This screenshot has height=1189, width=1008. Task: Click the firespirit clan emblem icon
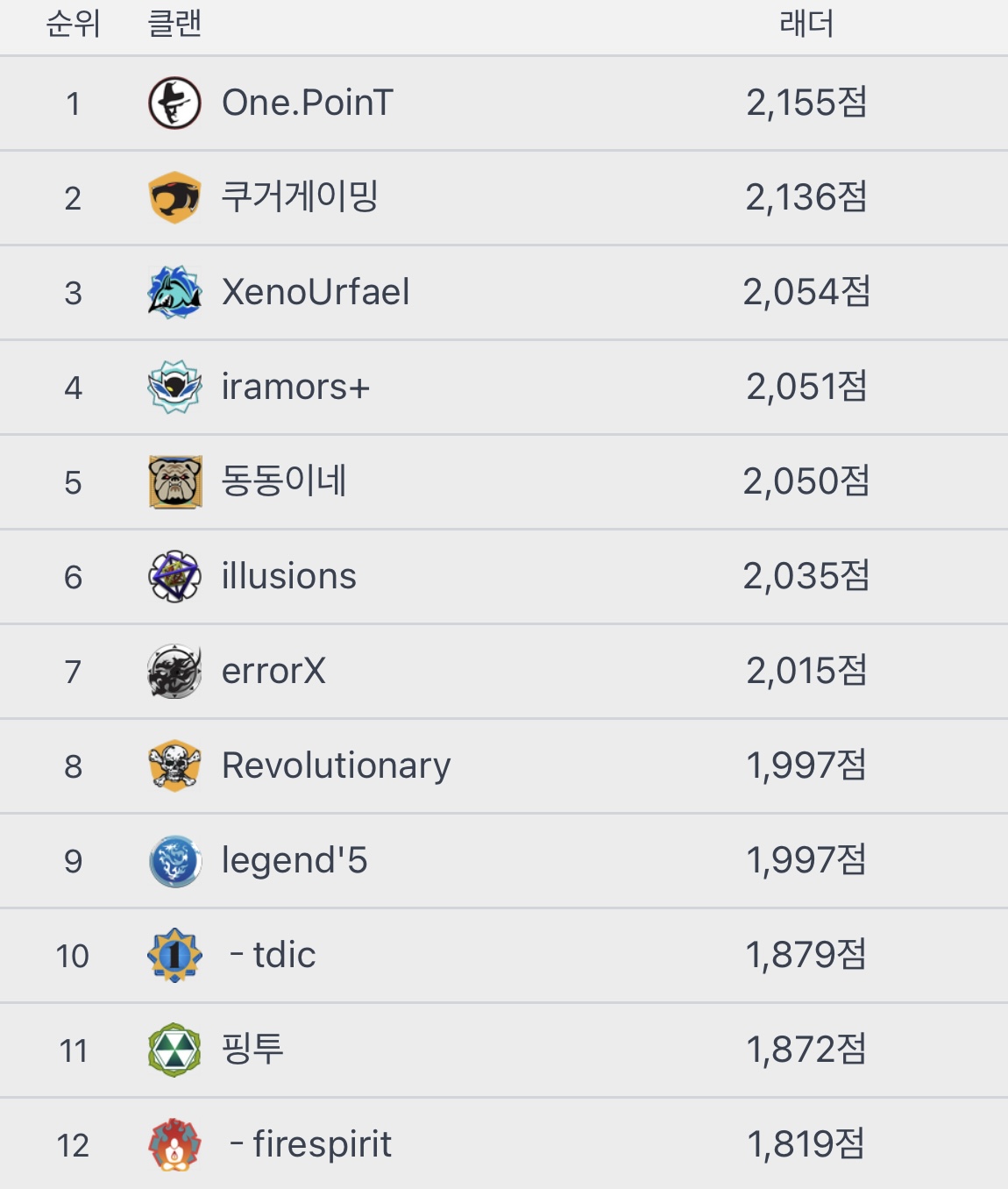pos(174,1144)
